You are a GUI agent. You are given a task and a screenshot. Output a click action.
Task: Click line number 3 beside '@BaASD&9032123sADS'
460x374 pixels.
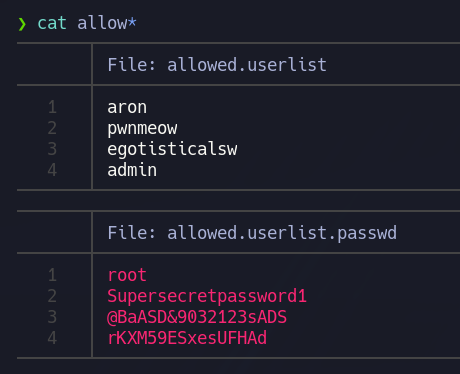click(x=52, y=317)
